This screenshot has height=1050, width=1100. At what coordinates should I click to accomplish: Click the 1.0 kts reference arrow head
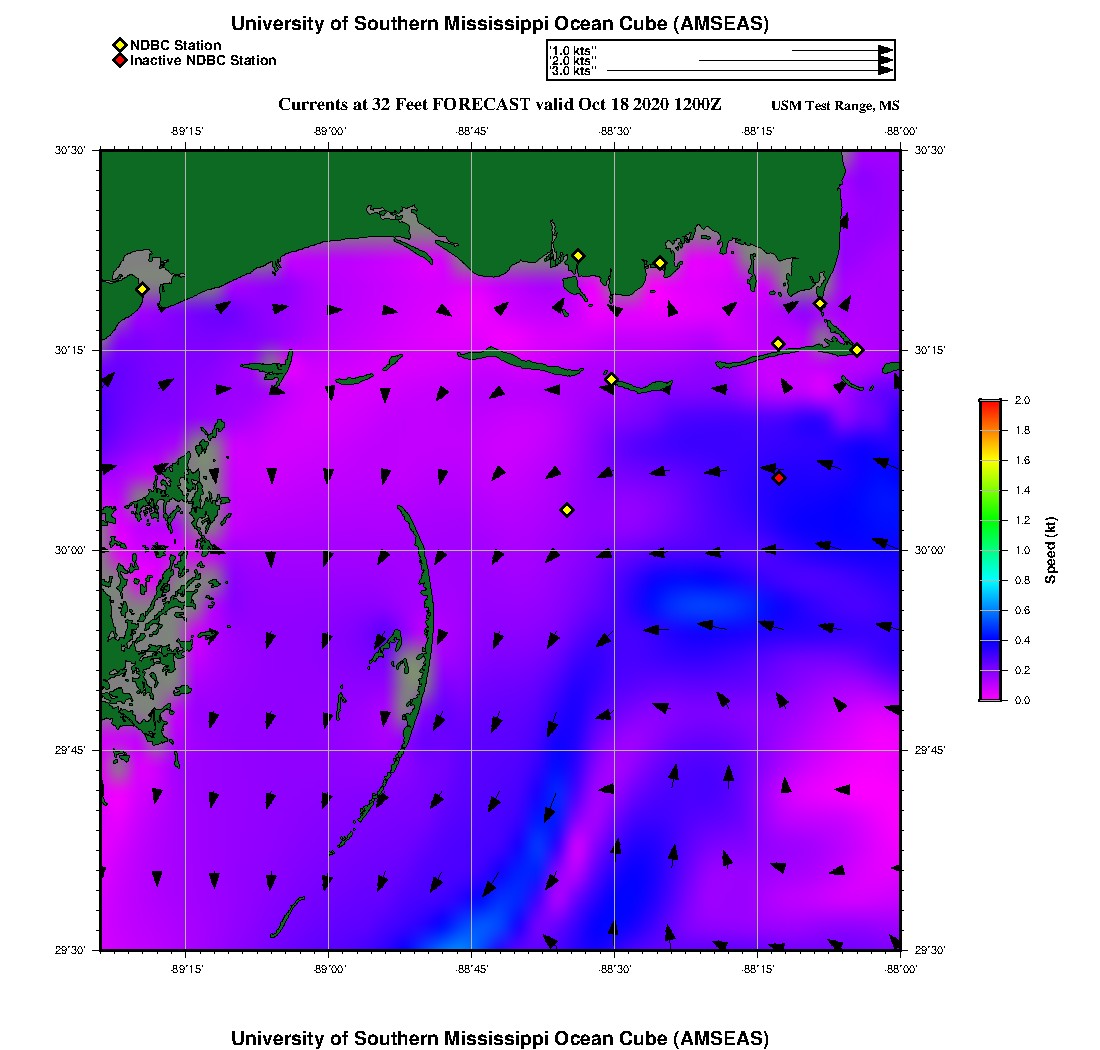tap(885, 50)
